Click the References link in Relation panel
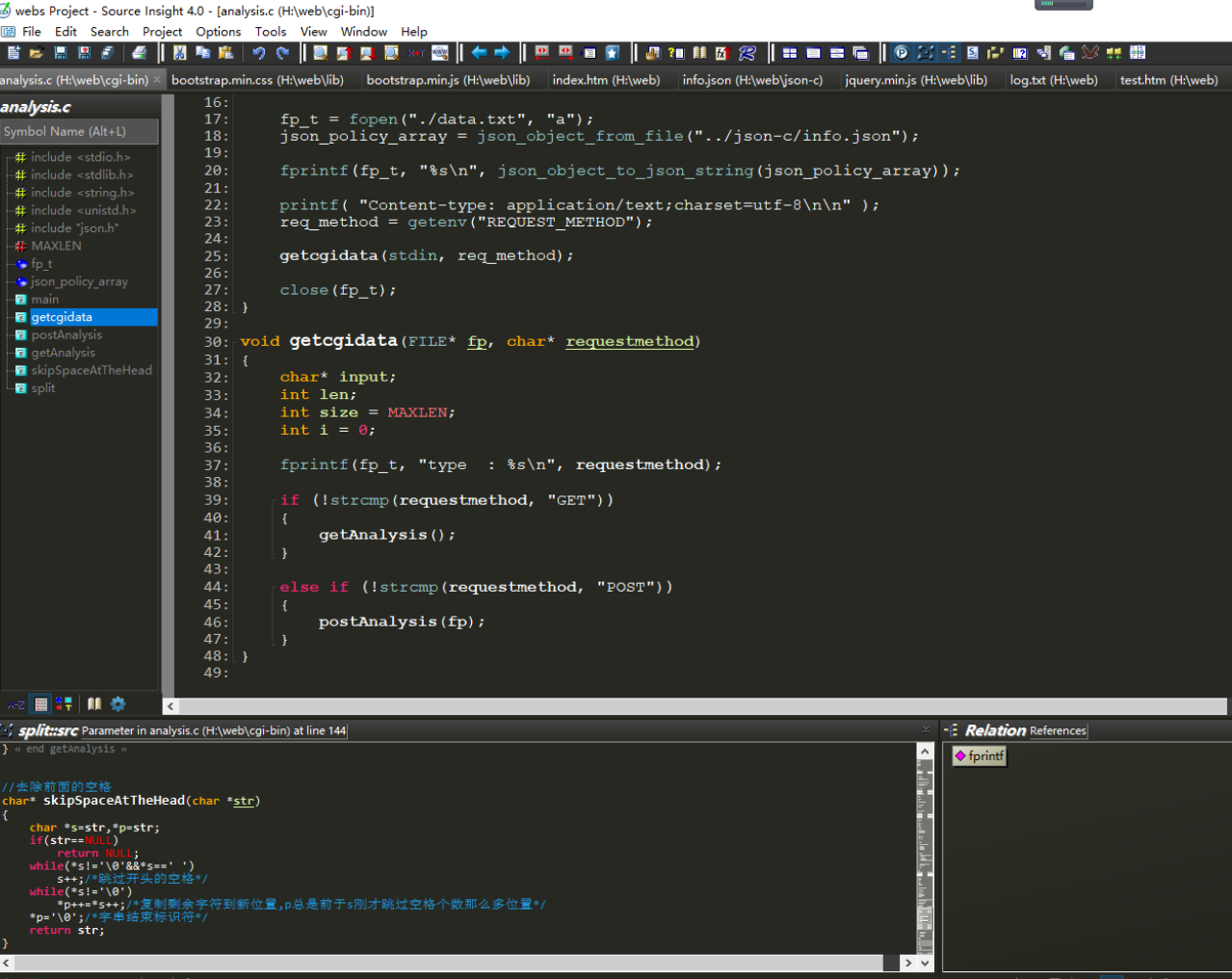 pos(1058,731)
